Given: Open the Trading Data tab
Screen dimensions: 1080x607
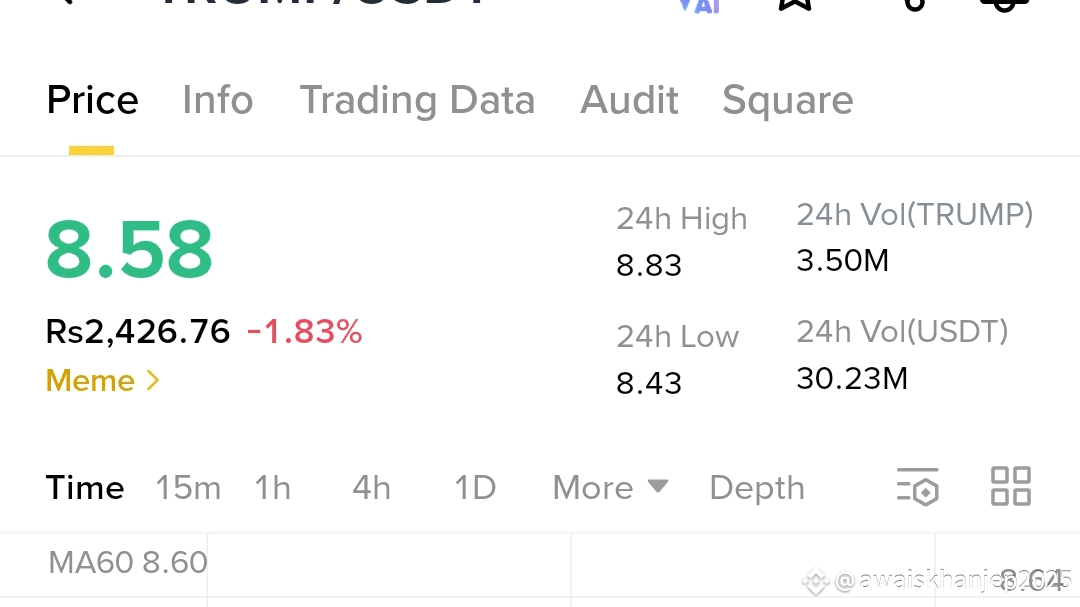Looking at the screenshot, I should tap(417, 101).
